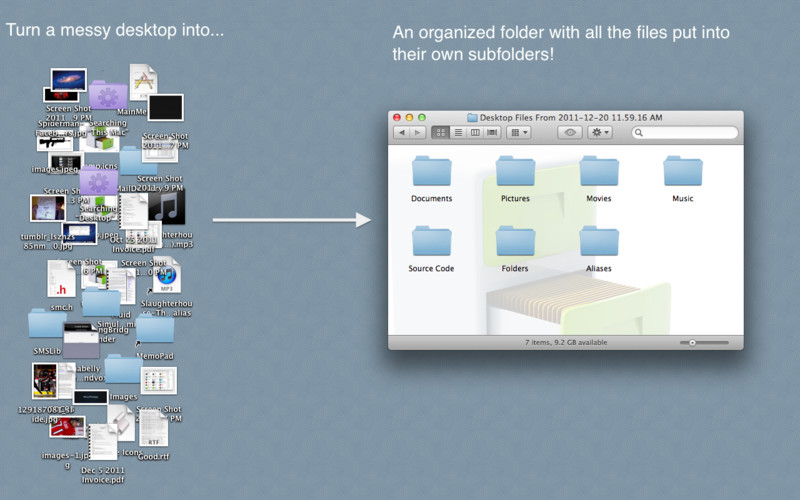Switch to icon view mode
This screenshot has height=500, width=800.
point(440,133)
